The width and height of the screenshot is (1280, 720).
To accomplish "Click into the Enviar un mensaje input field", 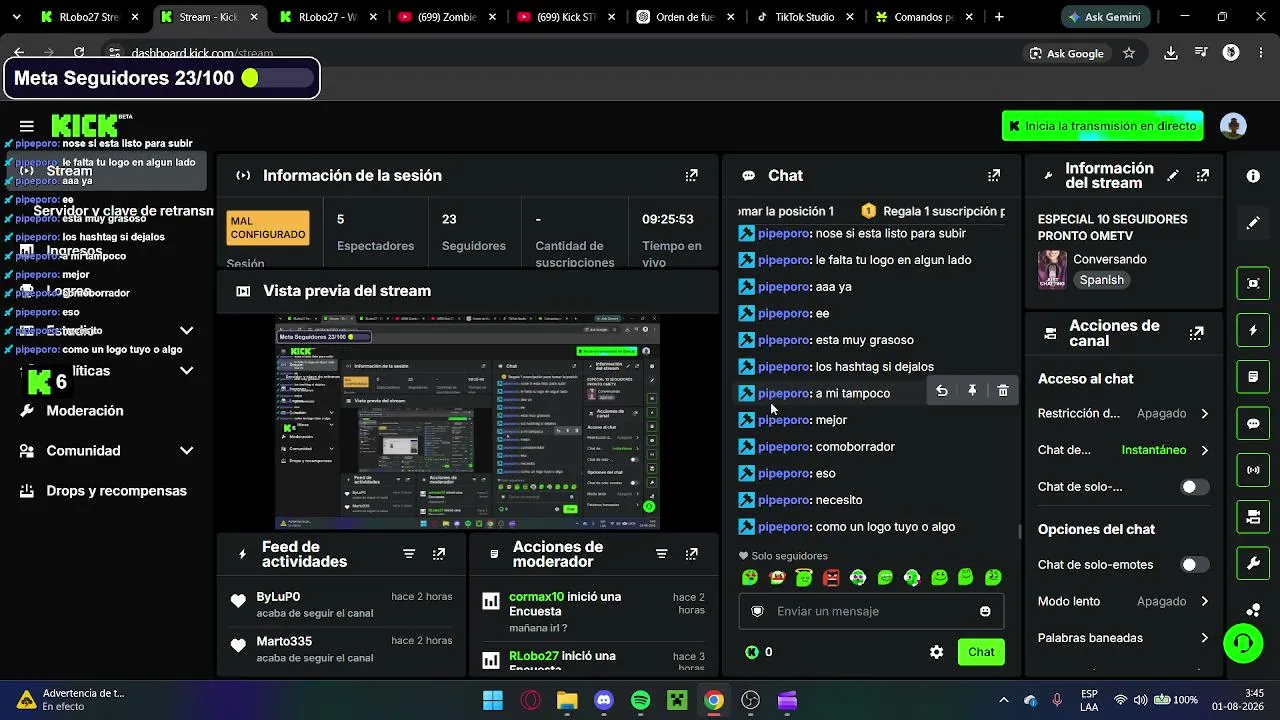I will (x=871, y=611).
